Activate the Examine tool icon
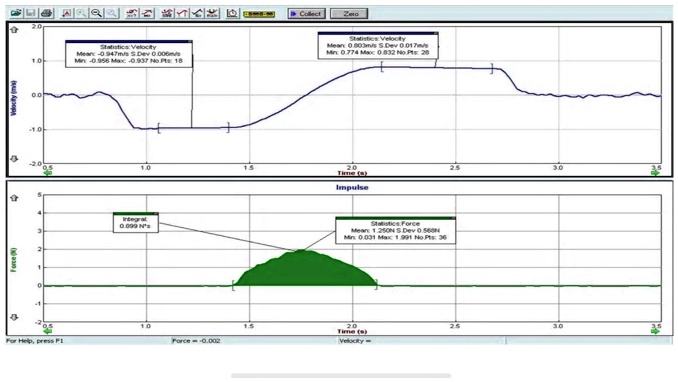The width and height of the screenshot is (678, 382). tap(132, 13)
